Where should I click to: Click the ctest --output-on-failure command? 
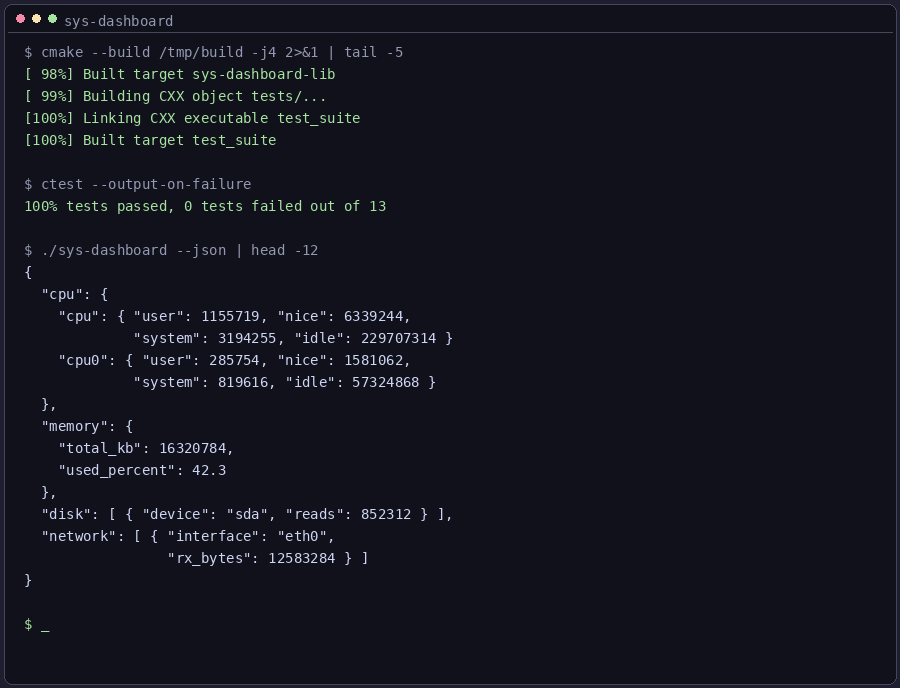pyautogui.click(x=138, y=184)
